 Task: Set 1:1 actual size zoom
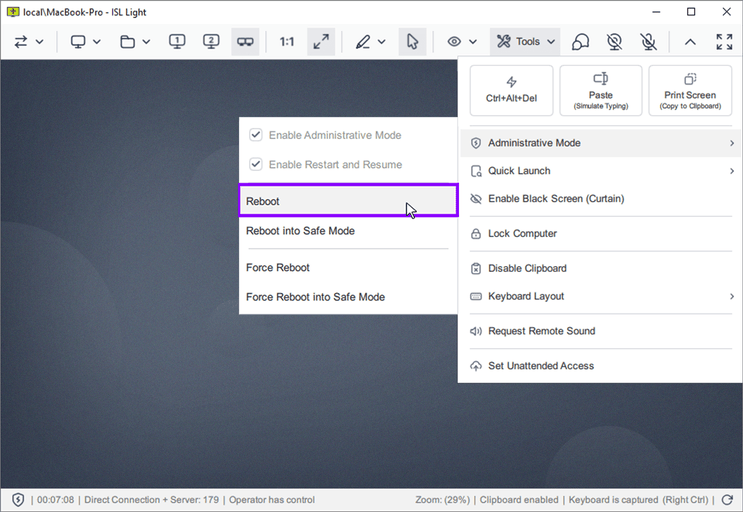point(287,42)
